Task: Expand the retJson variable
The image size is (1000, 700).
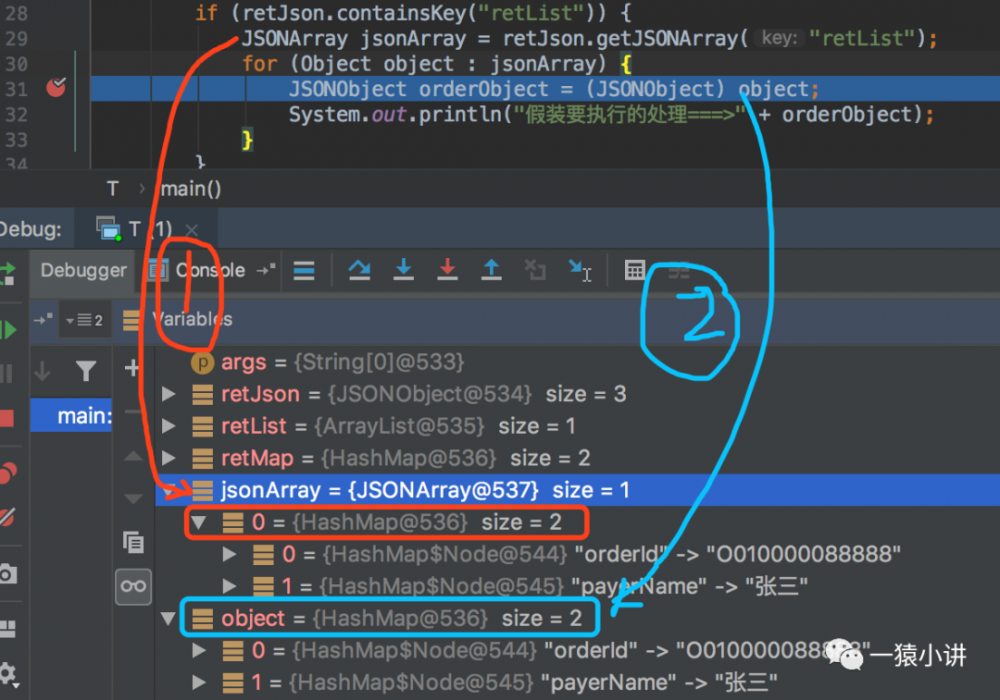Action: coord(168,394)
